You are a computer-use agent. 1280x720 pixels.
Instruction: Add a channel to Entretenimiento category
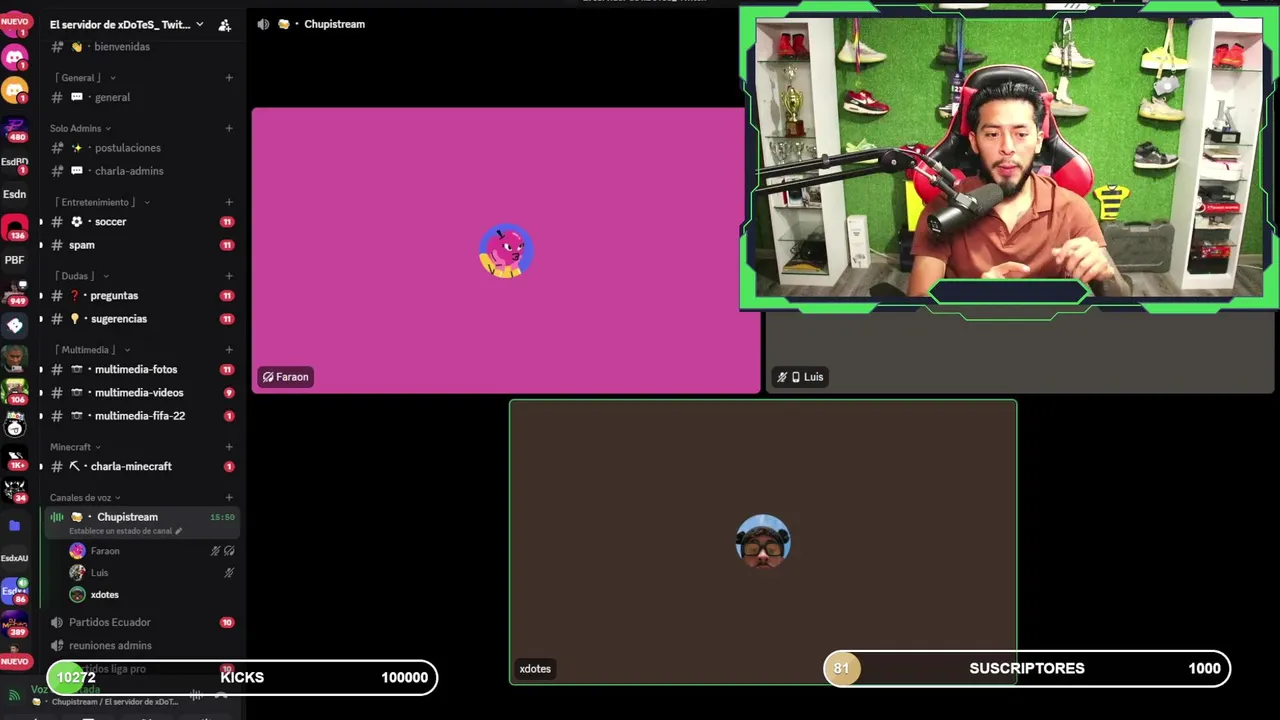(229, 202)
